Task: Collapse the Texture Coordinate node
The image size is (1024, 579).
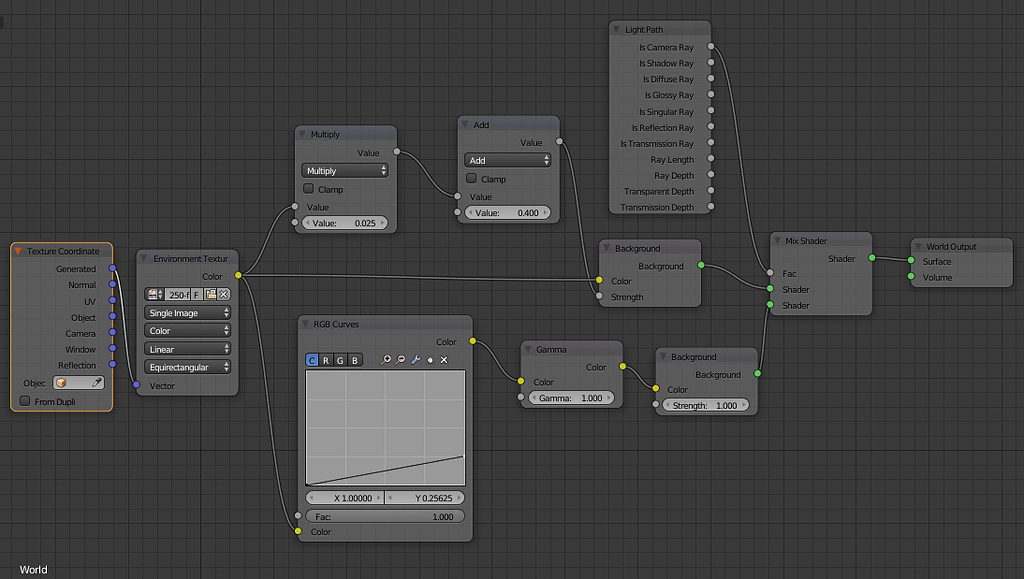Action: pos(18,251)
